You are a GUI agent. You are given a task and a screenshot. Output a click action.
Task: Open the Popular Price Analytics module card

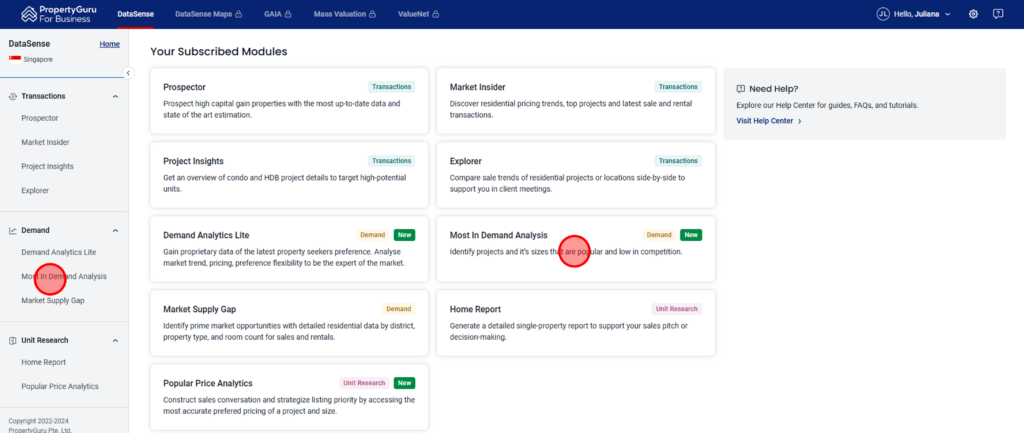click(289, 397)
